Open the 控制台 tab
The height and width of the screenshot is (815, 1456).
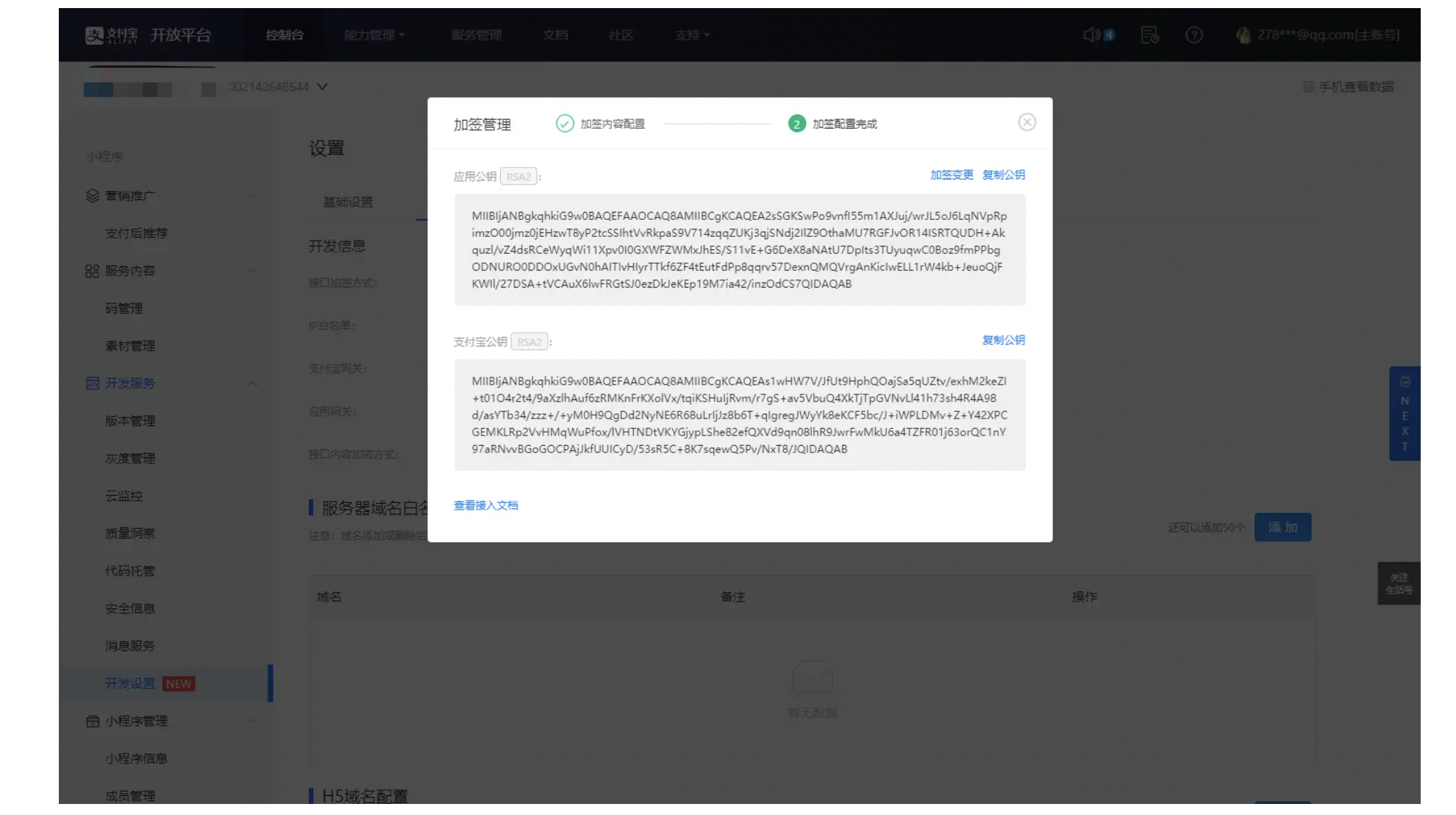pyautogui.click(x=285, y=35)
